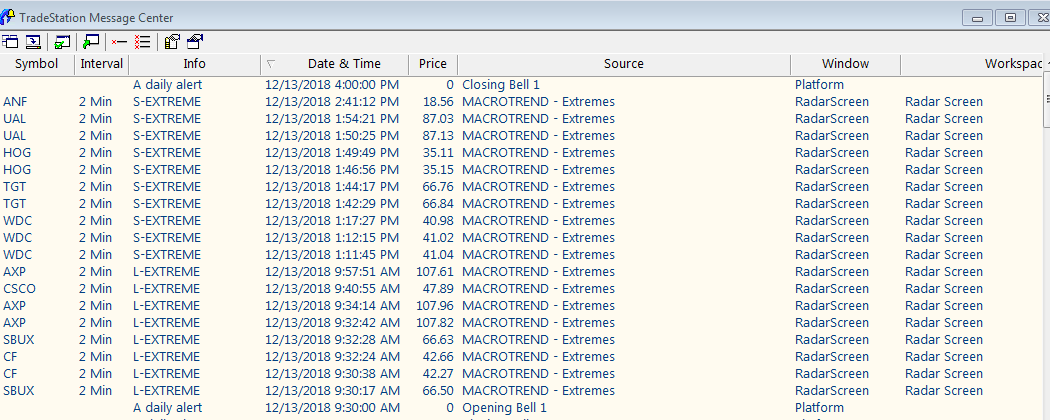Select the 1:11:45 PM date cell
This screenshot has width=1050, height=420.
332,255
